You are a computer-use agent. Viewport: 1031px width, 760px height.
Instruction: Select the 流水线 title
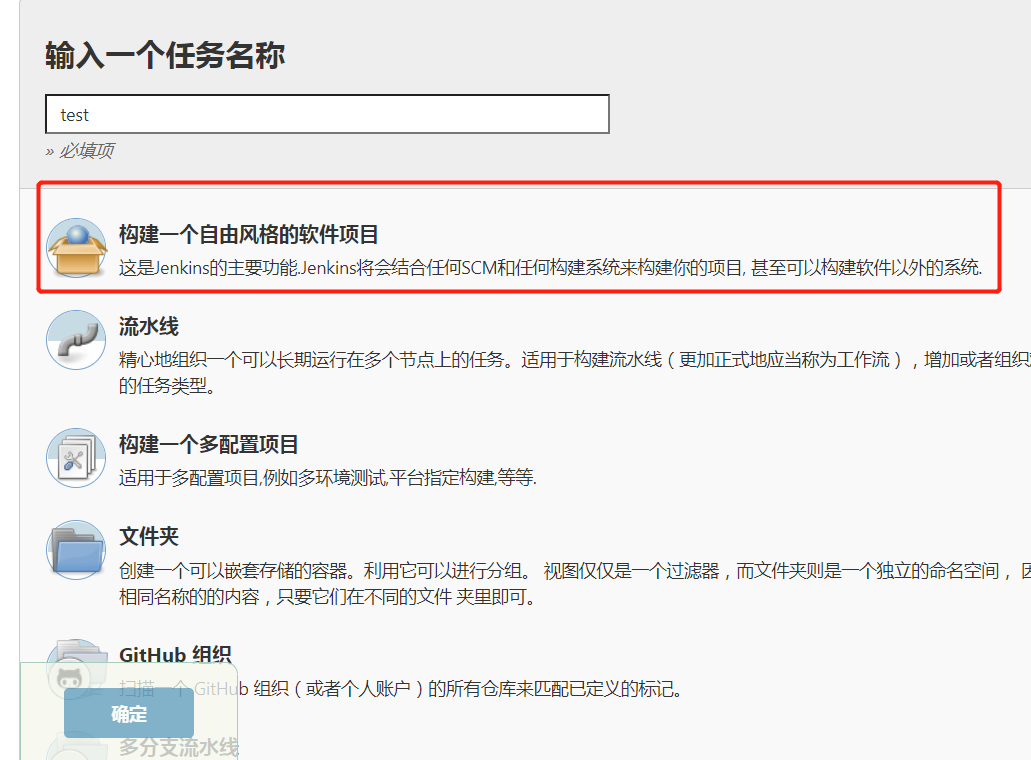tap(149, 326)
